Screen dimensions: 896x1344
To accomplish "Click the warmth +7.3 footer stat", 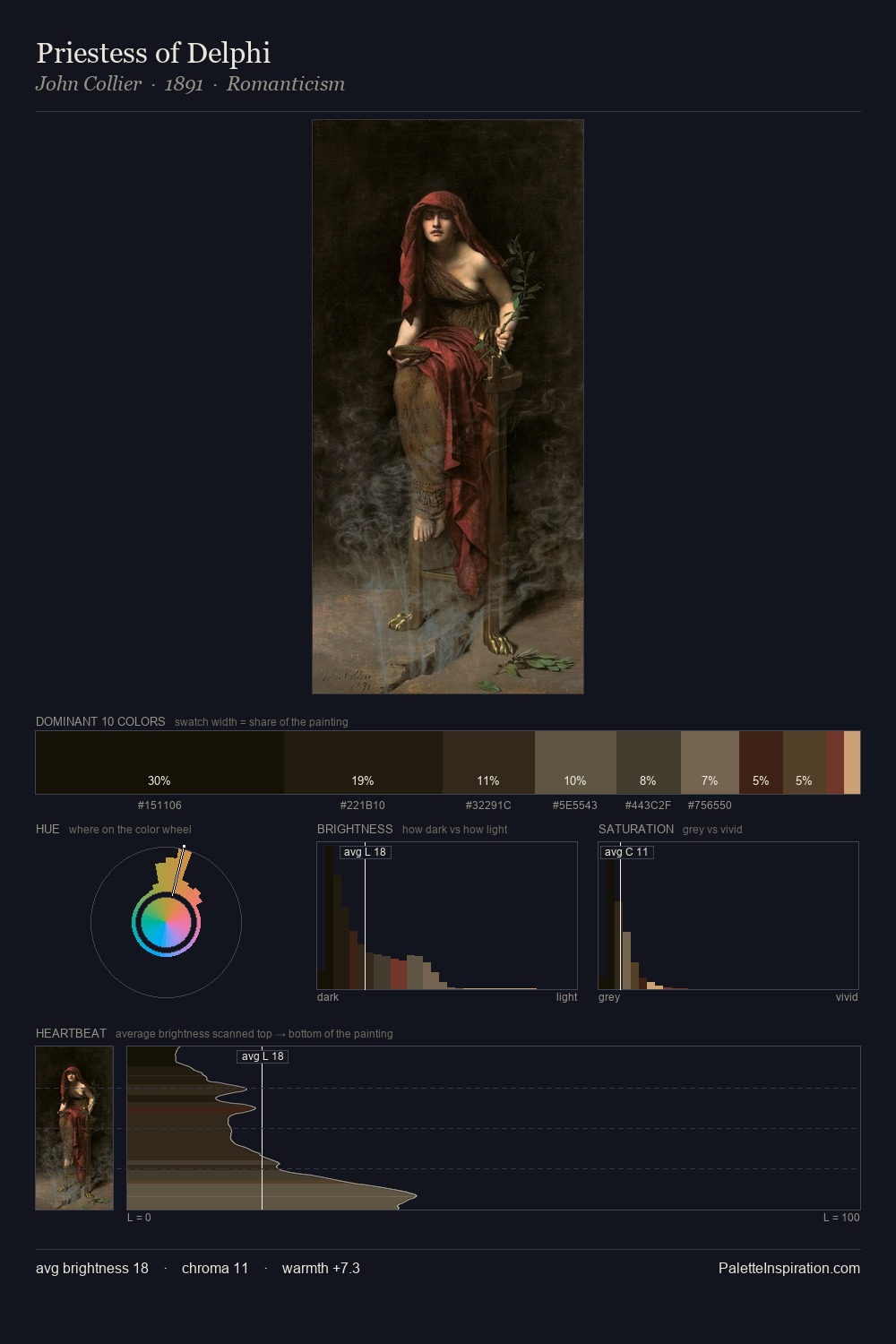I will pos(321,1269).
